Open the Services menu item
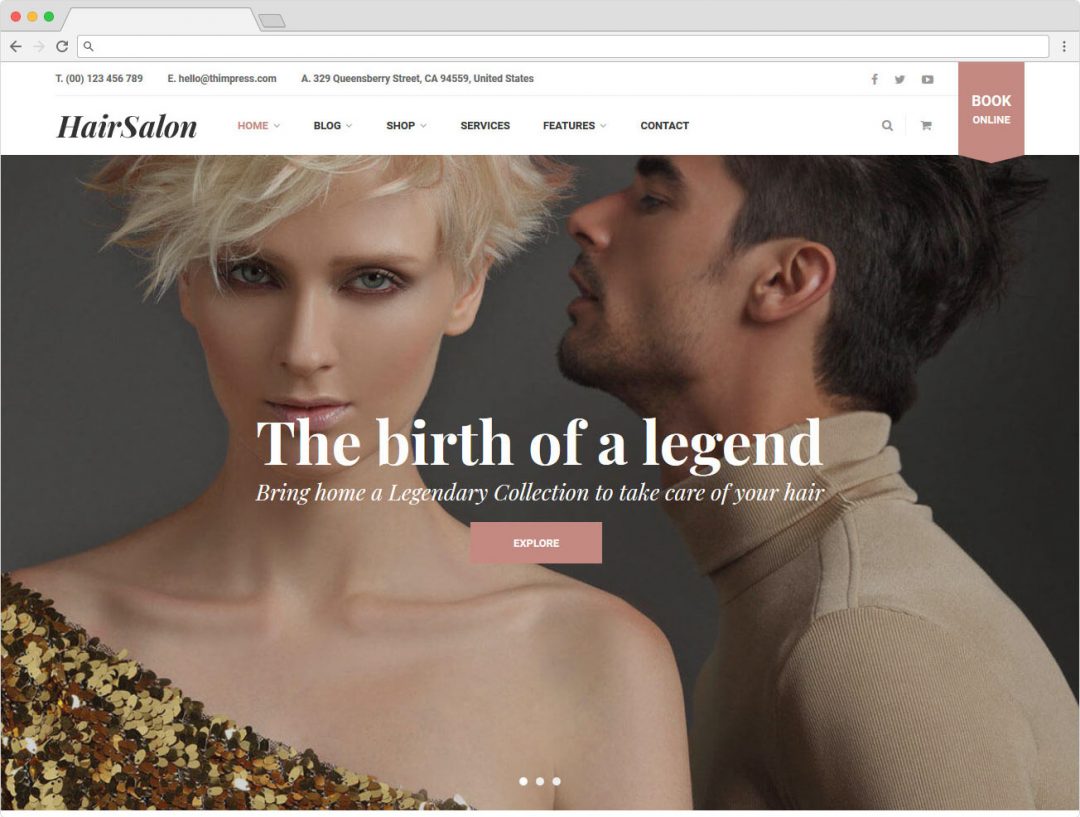 coord(485,125)
